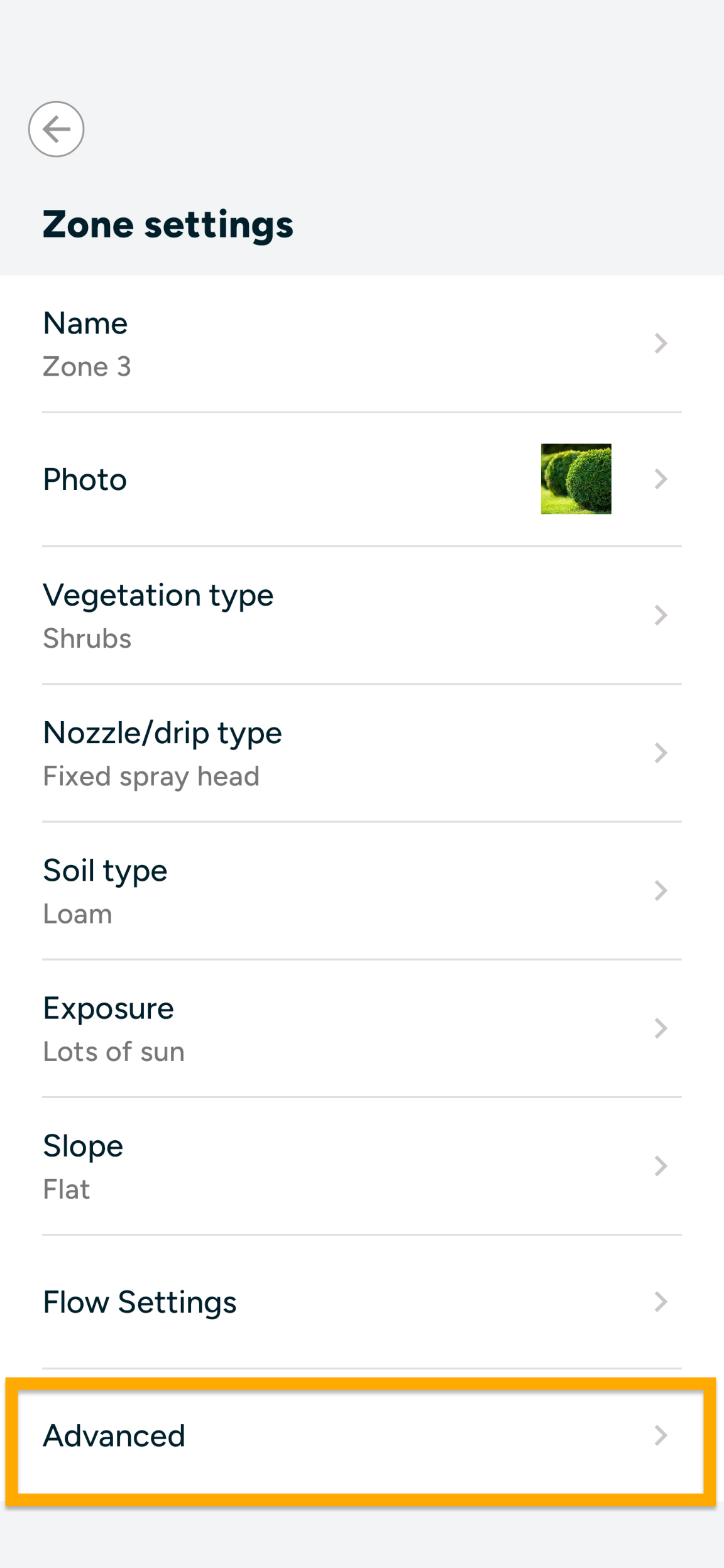Tap the Nozzle/drip type chevron arrow
Image resolution: width=724 pixels, height=1568 pixels.
(660, 753)
